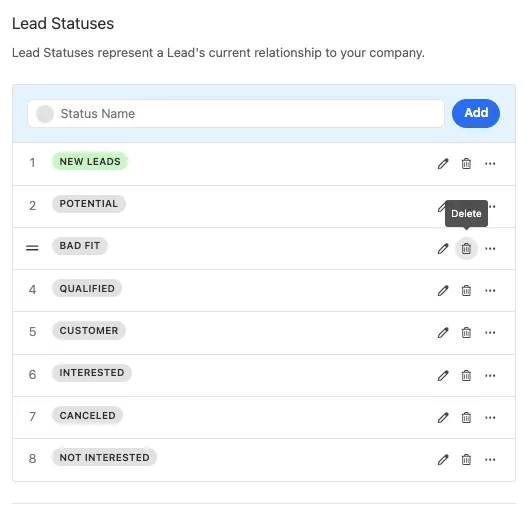Delete the QUALIFIED status
Screen dimensions: 531x507
466,291
